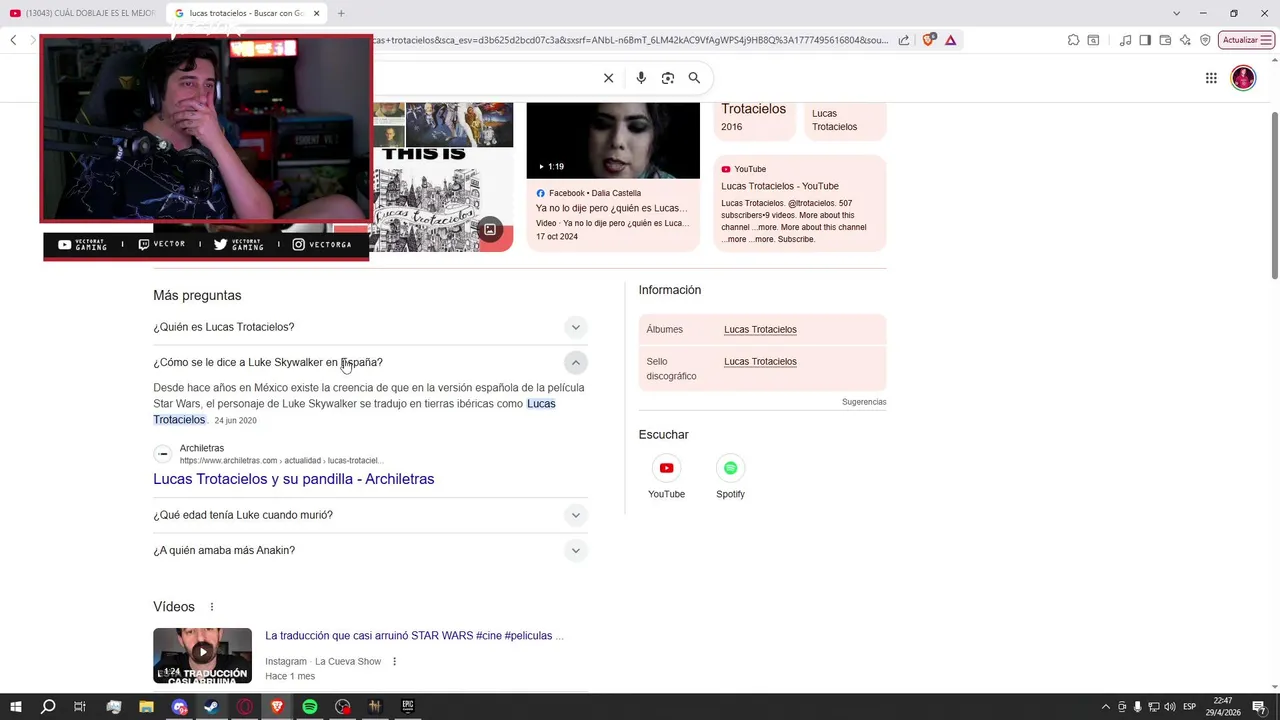Image resolution: width=1280 pixels, height=720 pixels.
Task: Open the browser extensions puzzle icon
Action: coord(1073,40)
